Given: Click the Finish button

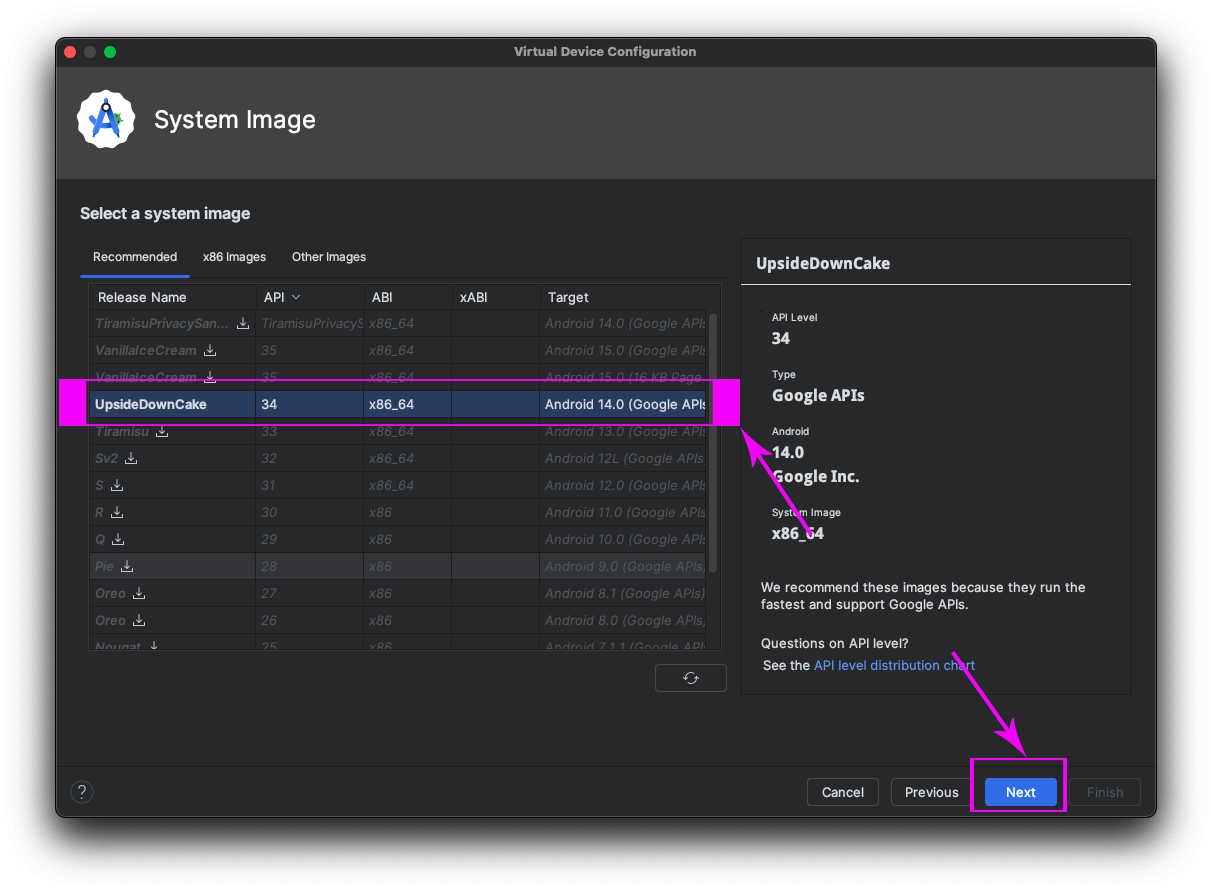Looking at the screenshot, I should pyautogui.click(x=1105, y=792).
